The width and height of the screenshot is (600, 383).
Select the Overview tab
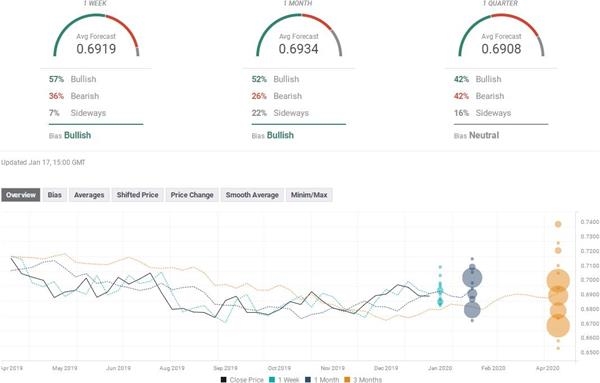[21, 195]
